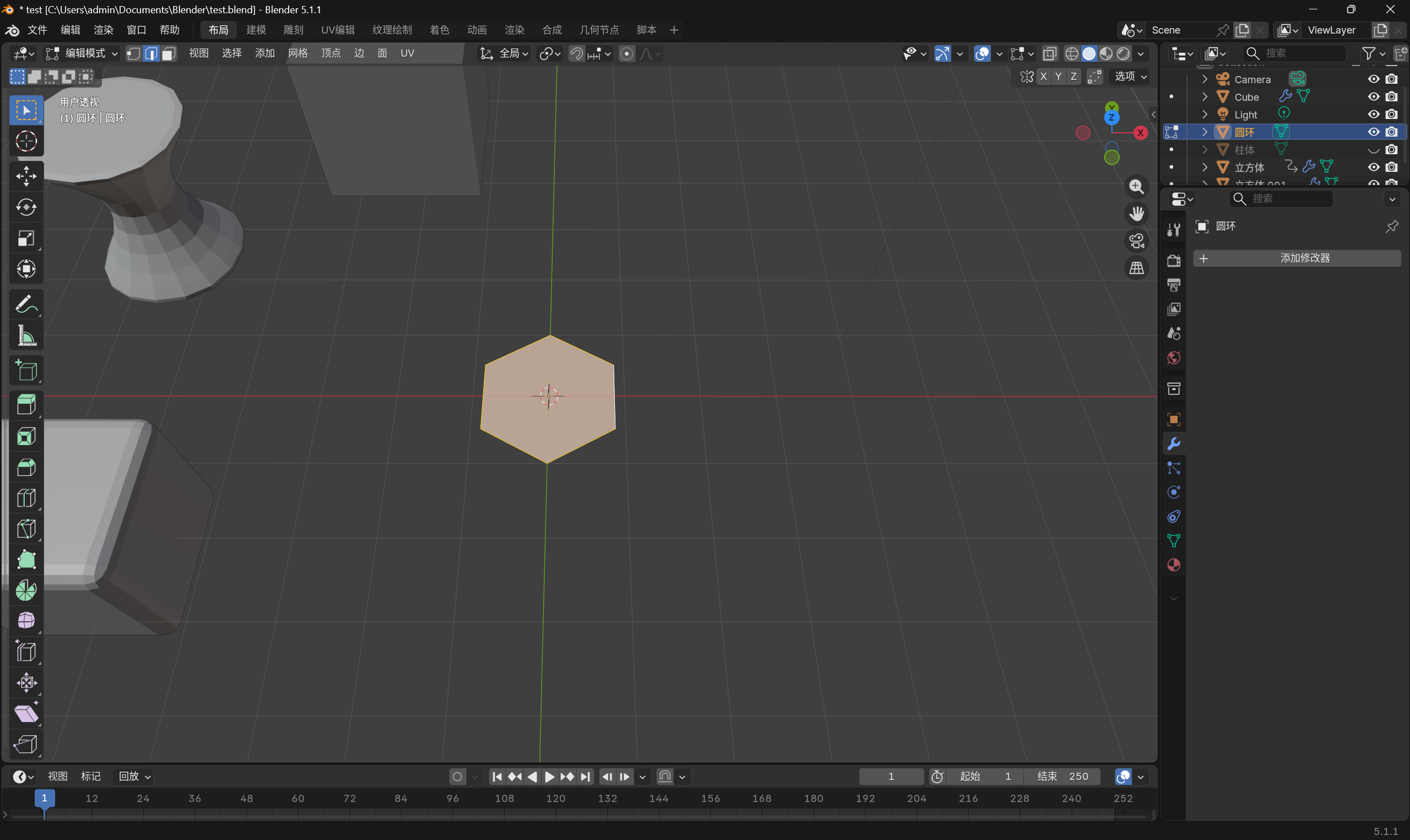1410x840 pixels.
Task: Select the Extrude Region tool
Action: coord(26,404)
